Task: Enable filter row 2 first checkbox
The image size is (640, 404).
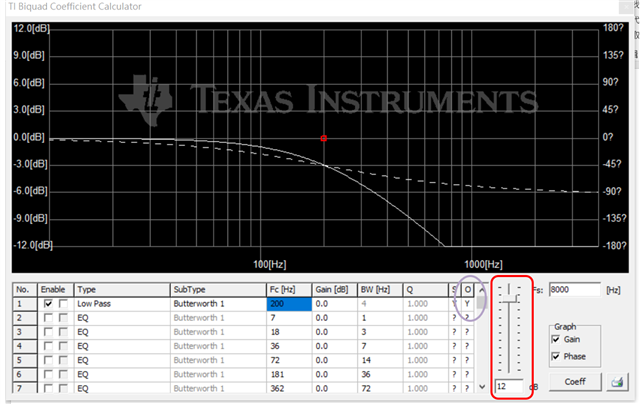Action: (48, 318)
